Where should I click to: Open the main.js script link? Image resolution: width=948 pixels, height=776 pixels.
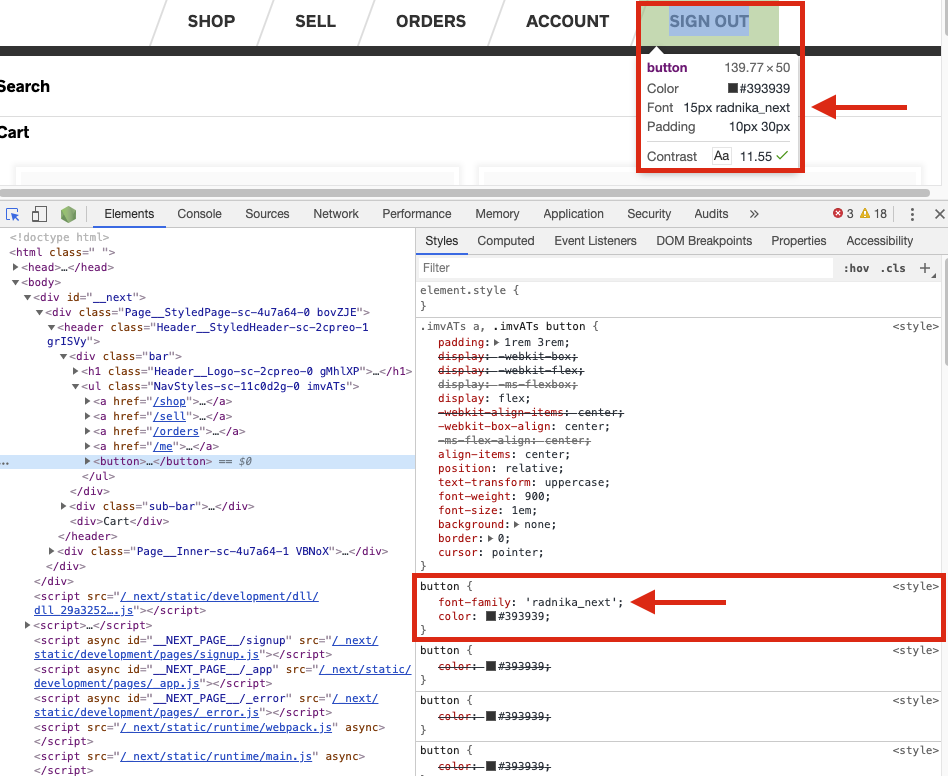pyautogui.click(x=216, y=756)
